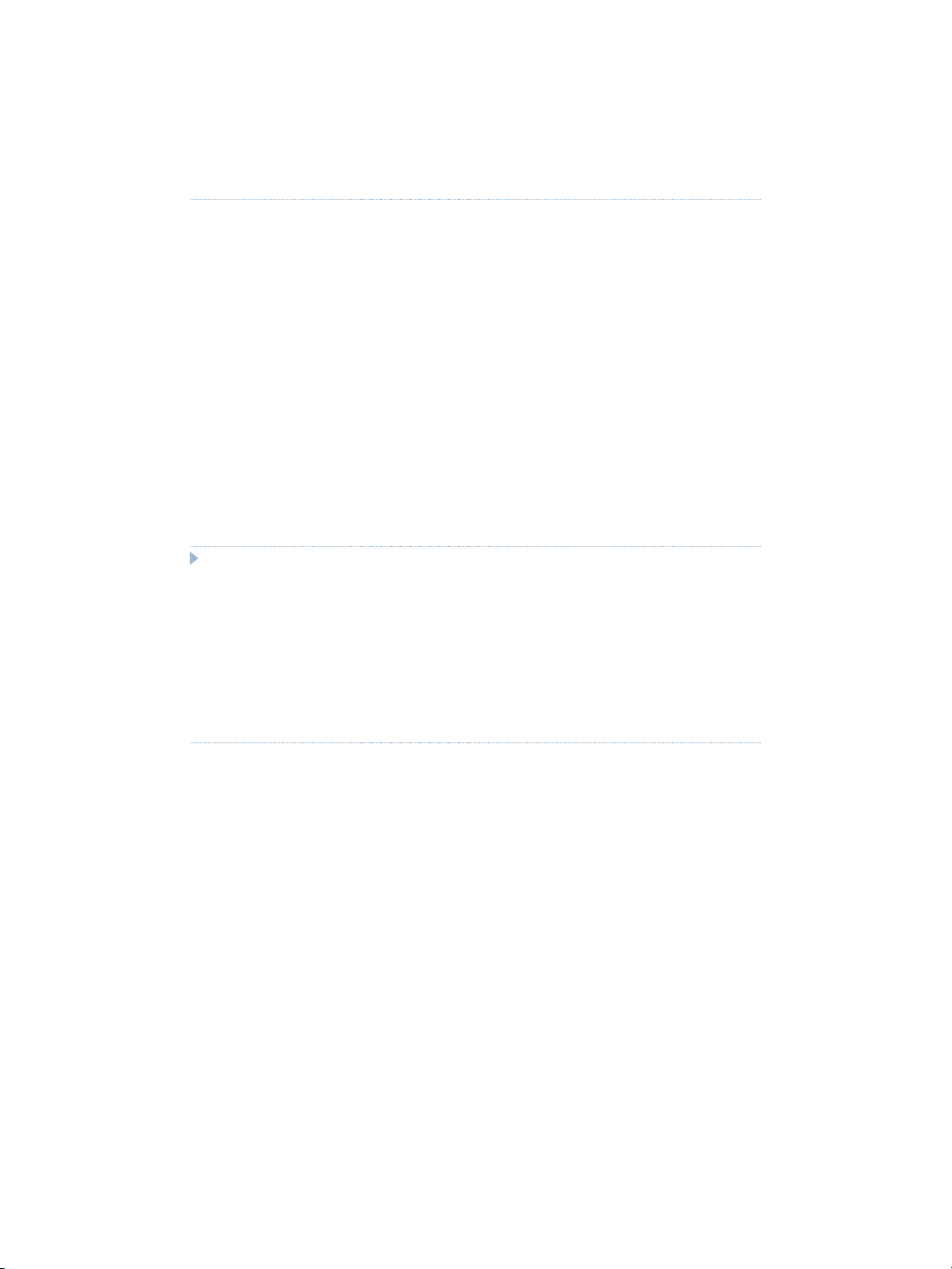Click the blank area between the top two dotted lines
This screenshot has height=1269, width=952.
(475, 373)
